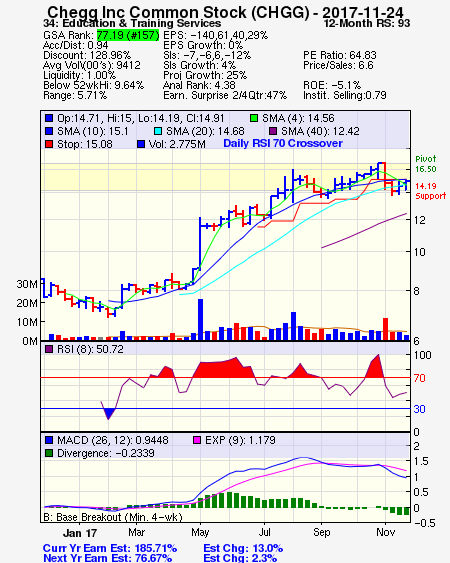
Task: Click the purple SMA (40) legend square
Action: [x=273, y=131]
